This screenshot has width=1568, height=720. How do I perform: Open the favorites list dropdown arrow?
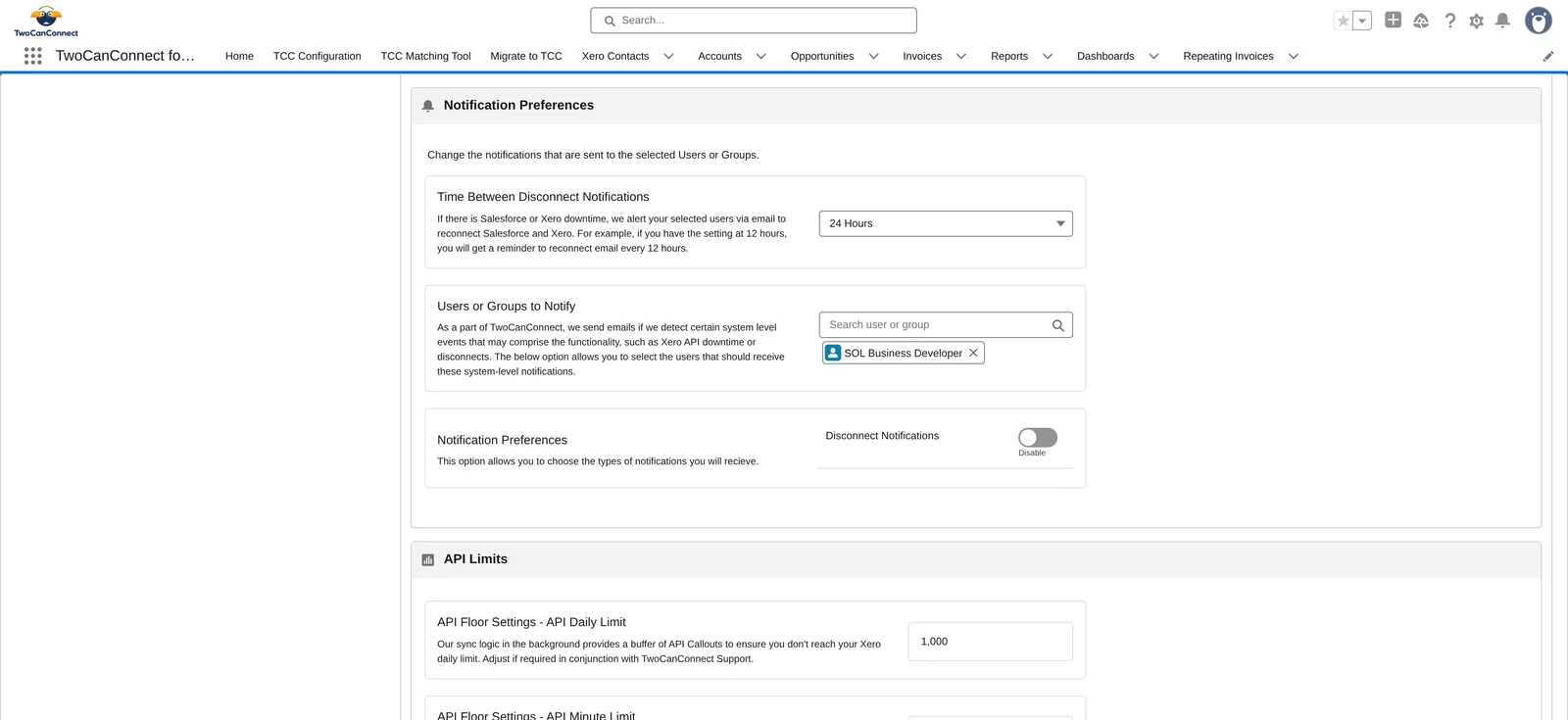[1362, 21]
